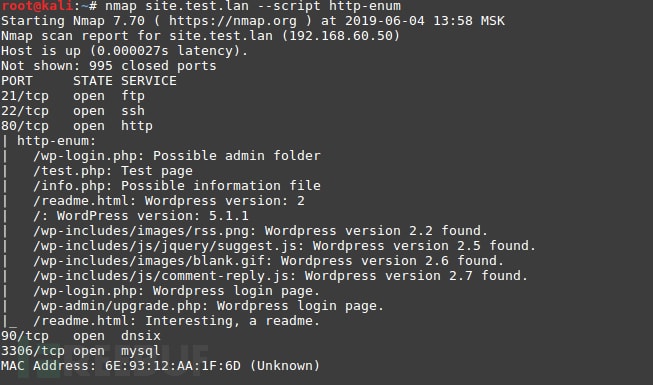This screenshot has height=385, width=653.
Task: Select the 22/tcp ssh port line
Action: click(x=73, y=111)
